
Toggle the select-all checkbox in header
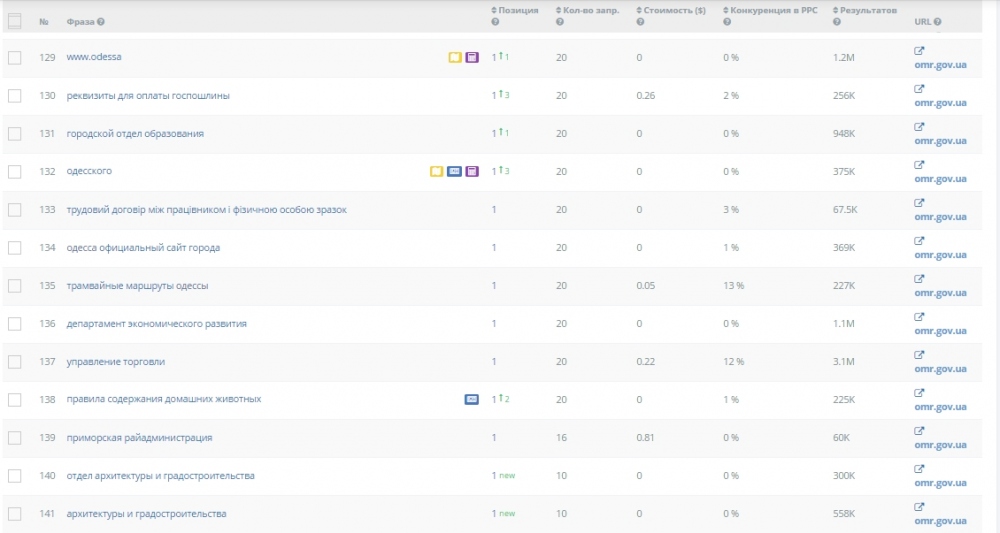(x=14, y=21)
